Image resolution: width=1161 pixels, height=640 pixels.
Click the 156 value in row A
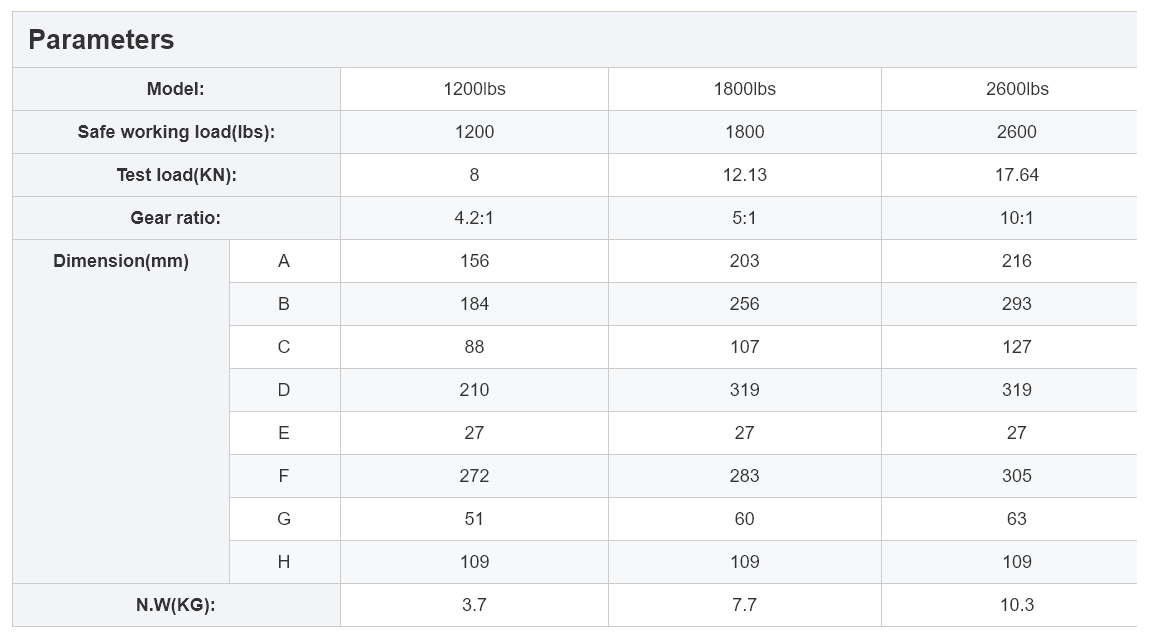(474, 261)
